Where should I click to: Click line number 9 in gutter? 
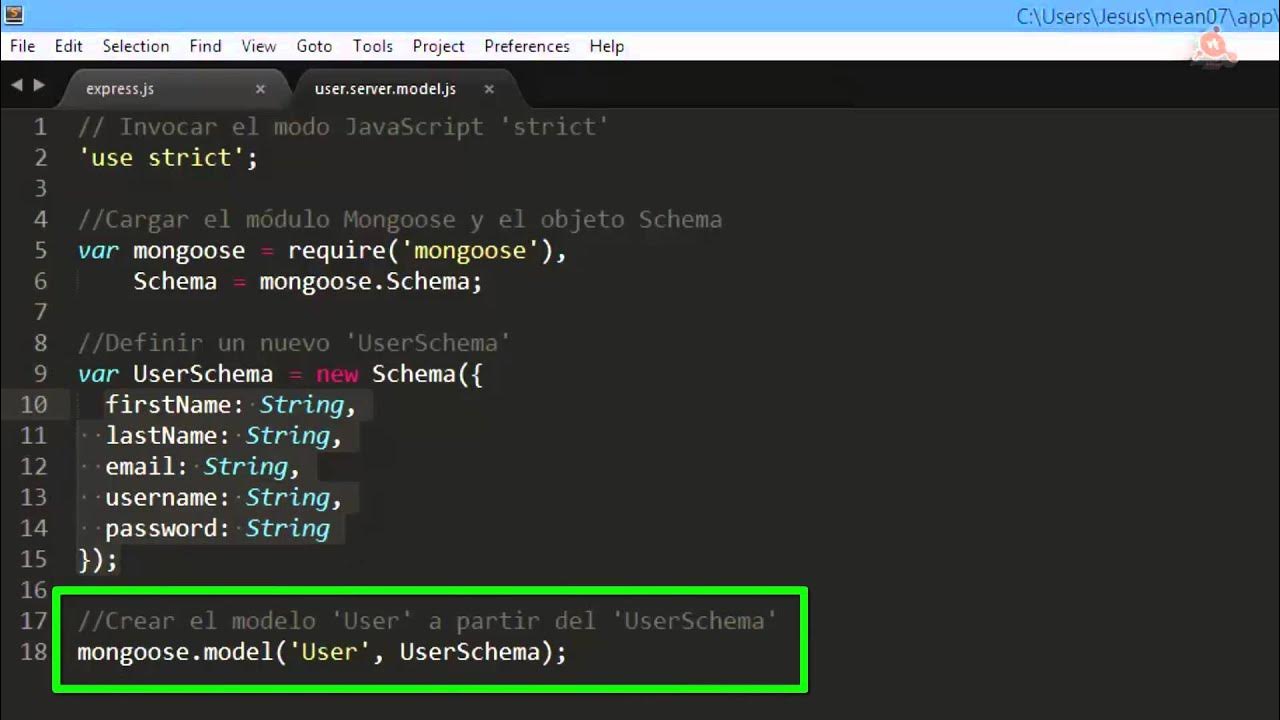pos(40,374)
